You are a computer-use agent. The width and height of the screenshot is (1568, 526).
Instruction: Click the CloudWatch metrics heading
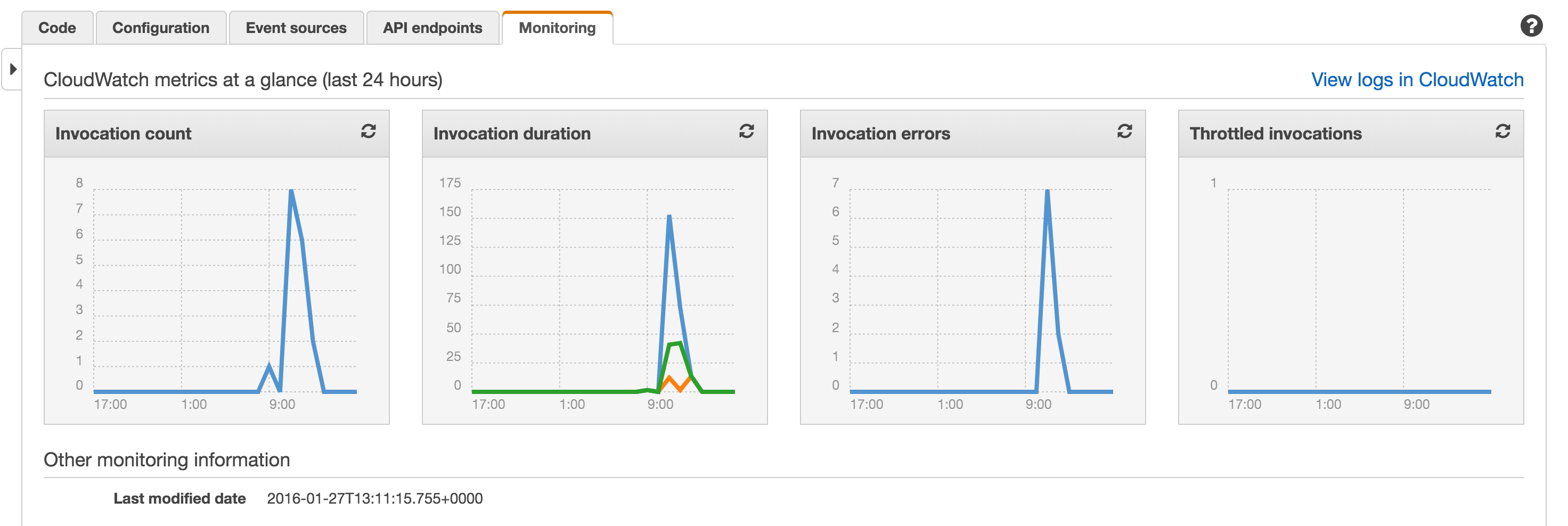[243, 79]
